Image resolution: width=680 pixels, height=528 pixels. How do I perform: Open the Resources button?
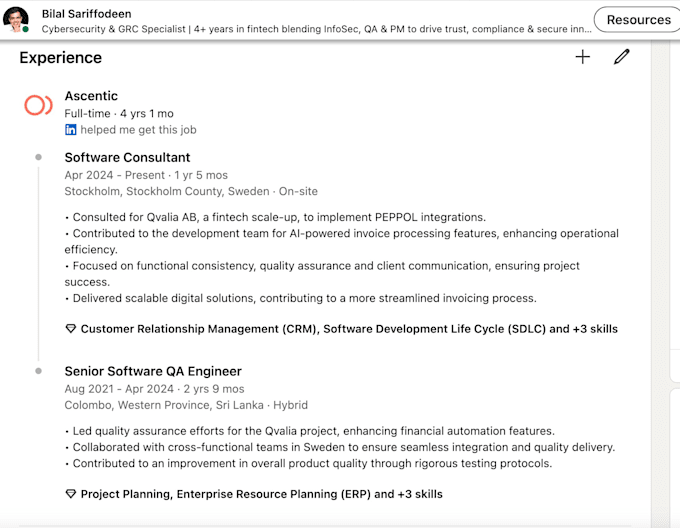[x=638, y=20]
